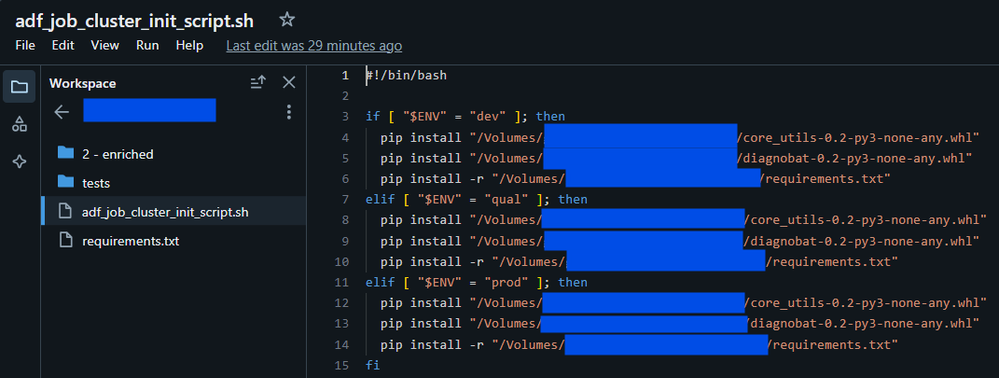Image resolution: width=999 pixels, height=378 pixels.
Task: Open the Catalog shapes sidebar icon
Action: click(x=20, y=124)
